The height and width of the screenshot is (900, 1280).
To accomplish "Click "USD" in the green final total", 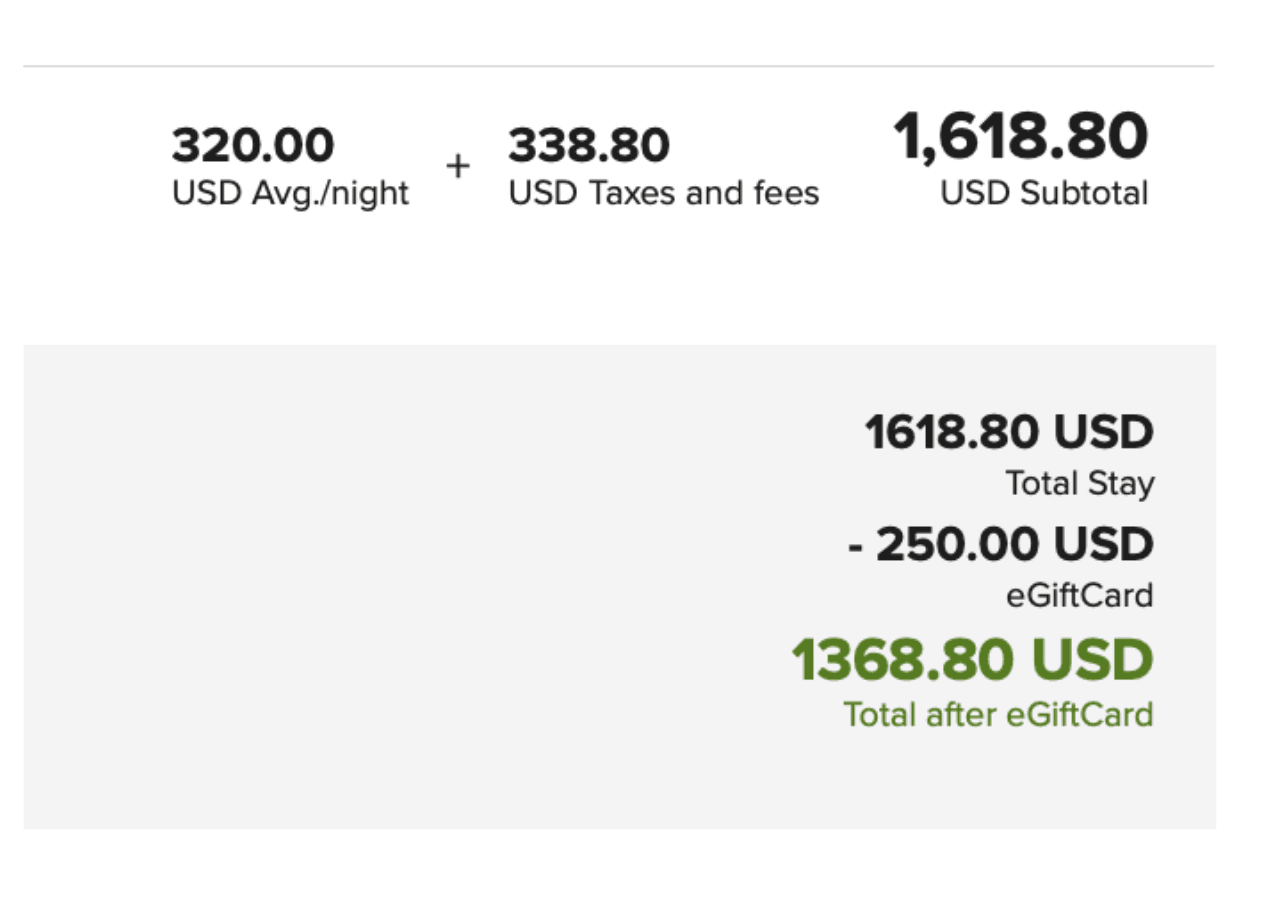I will tap(1092, 661).
